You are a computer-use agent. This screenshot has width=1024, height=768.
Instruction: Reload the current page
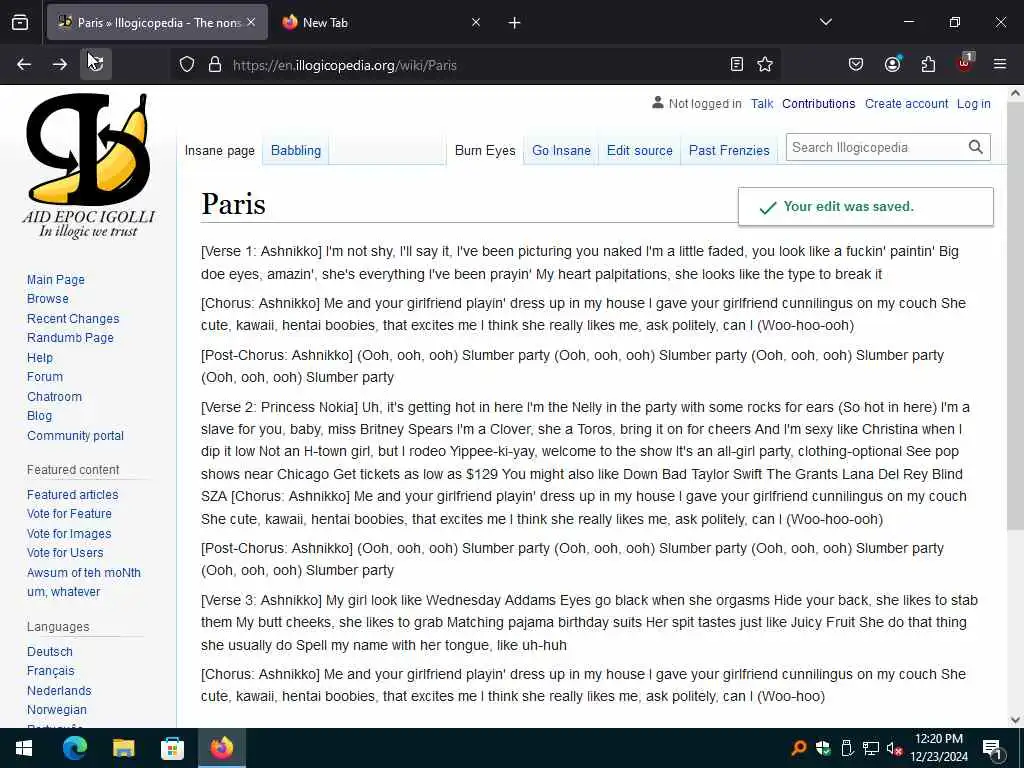pyautogui.click(x=96, y=65)
